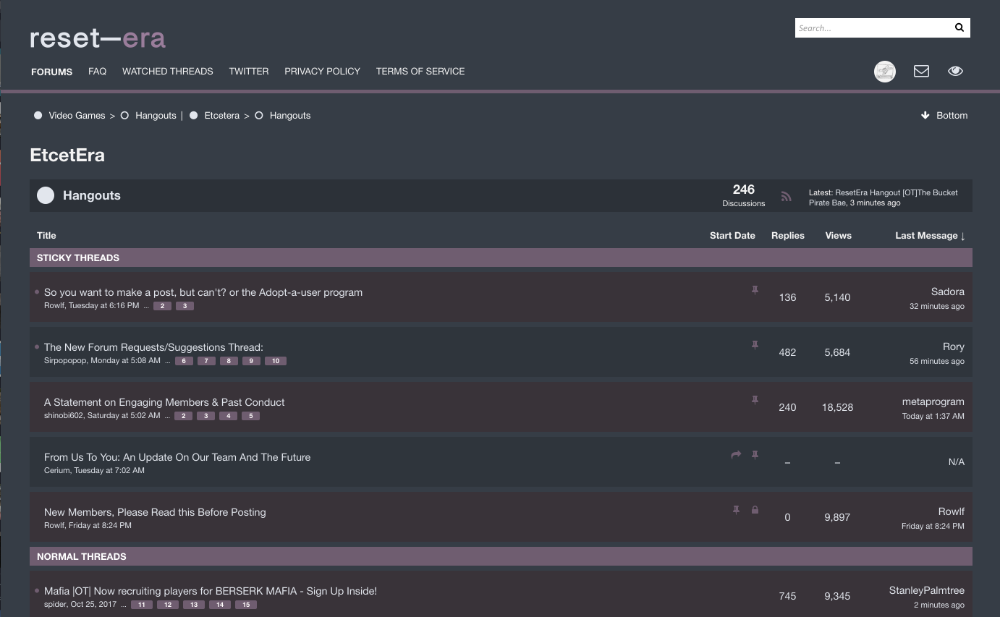The width and height of the screenshot is (1000, 617).
Task: Open Statement on Engaging Members thread
Action: click(x=164, y=402)
